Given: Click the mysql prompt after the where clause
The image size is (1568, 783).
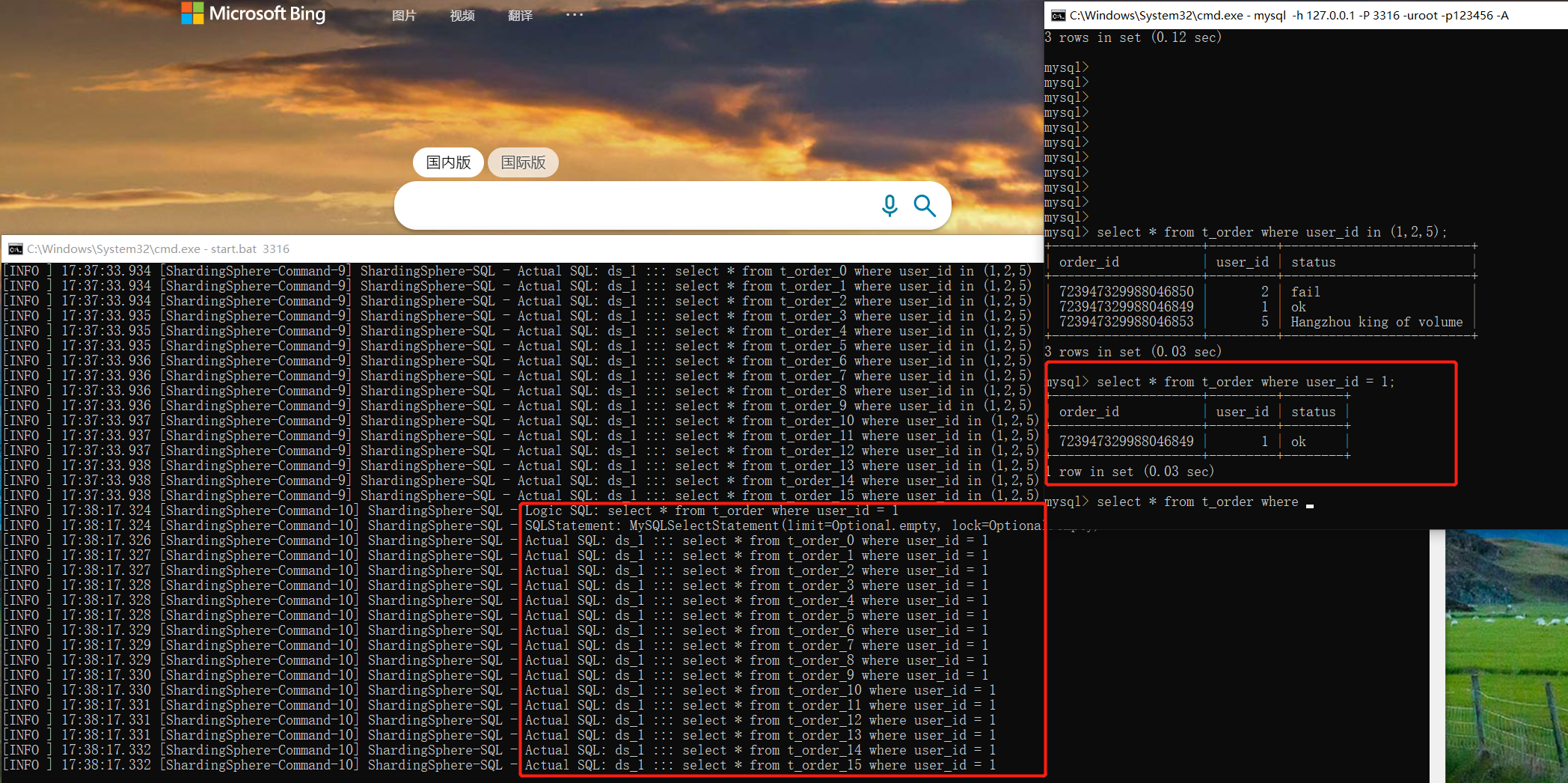Looking at the screenshot, I should 1309,502.
